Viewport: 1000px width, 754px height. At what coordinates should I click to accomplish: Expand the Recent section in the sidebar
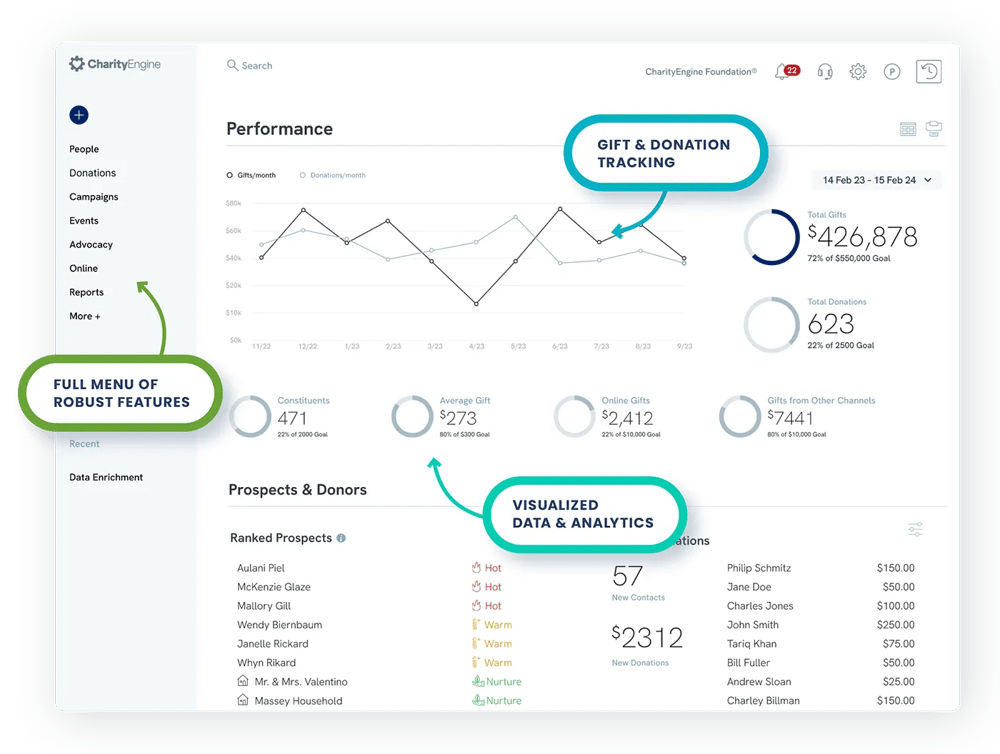pyautogui.click(x=83, y=444)
